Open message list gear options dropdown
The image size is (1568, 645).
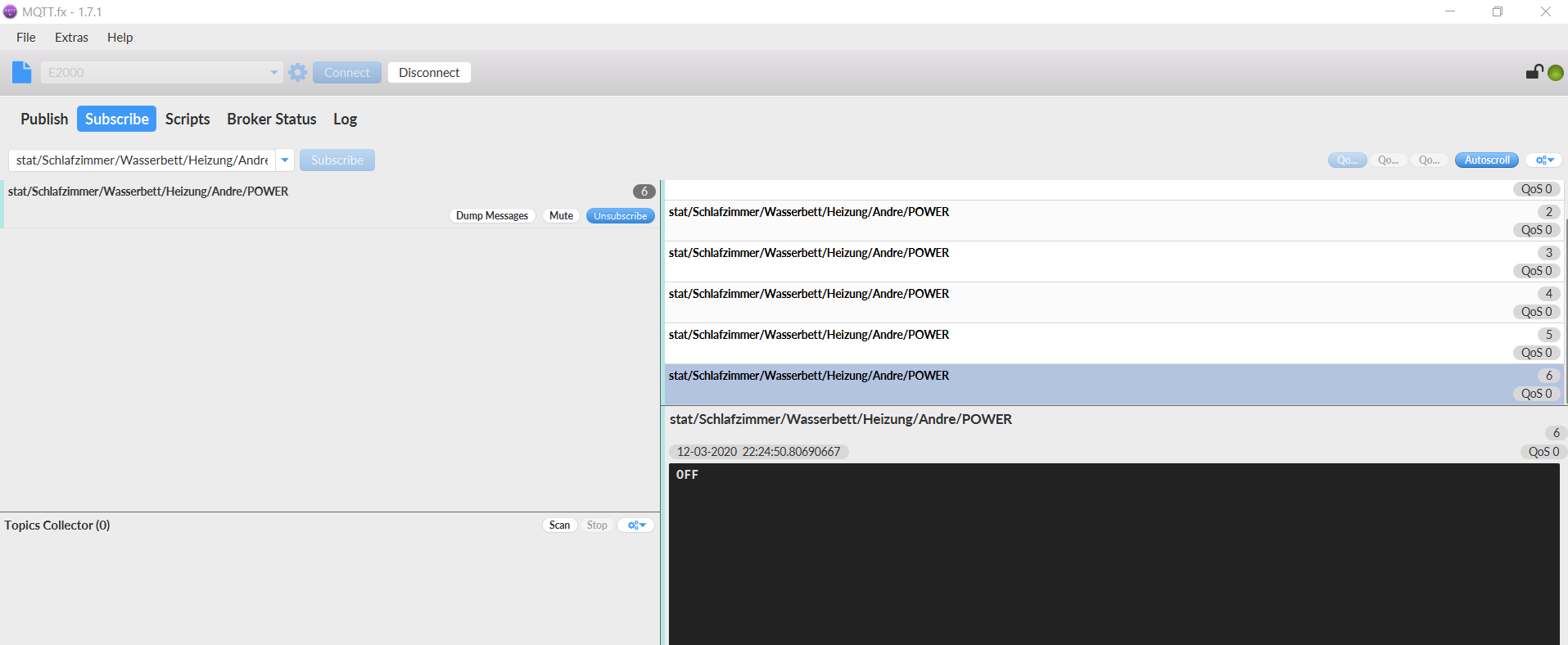(1544, 160)
